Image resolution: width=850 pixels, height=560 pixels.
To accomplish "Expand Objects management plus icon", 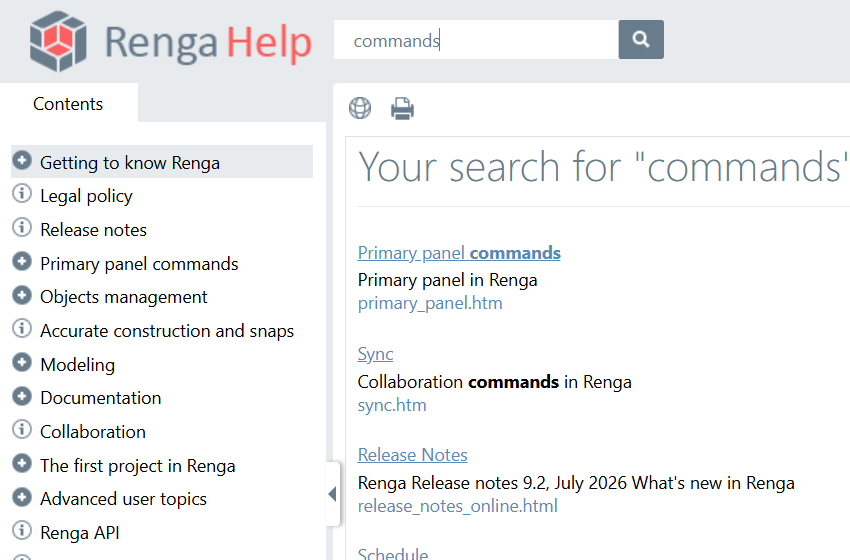I will pyautogui.click(x=22, y=295).
